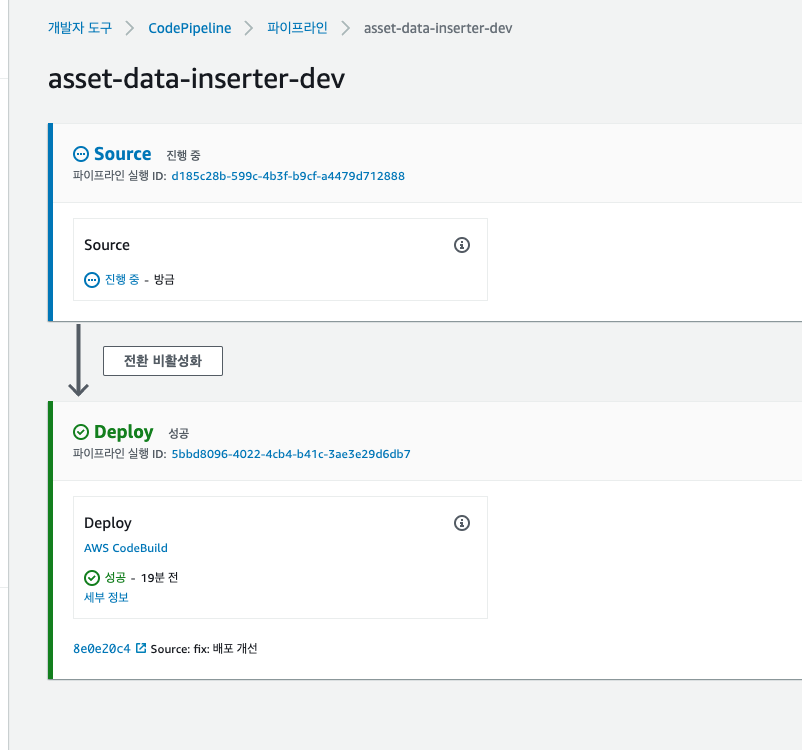Open commit 8e0e20c4 link

[x=101, y=649]
